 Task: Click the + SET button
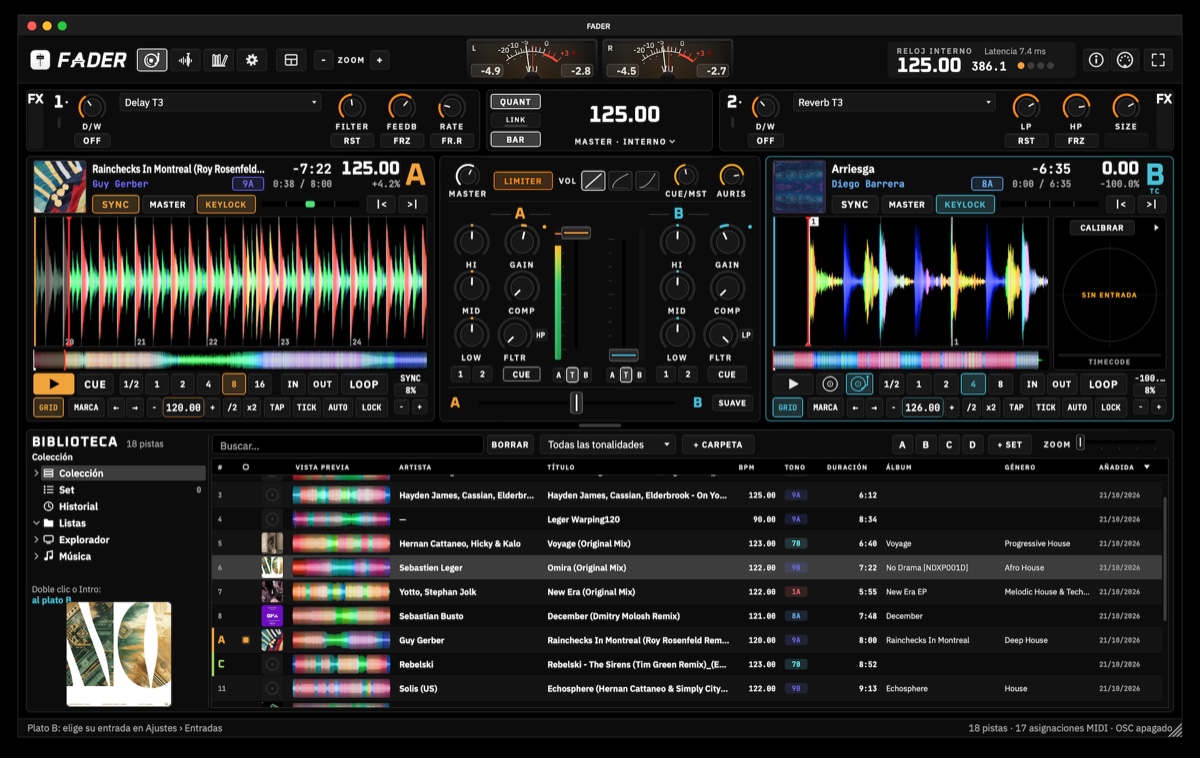(x=1010, y=445)
